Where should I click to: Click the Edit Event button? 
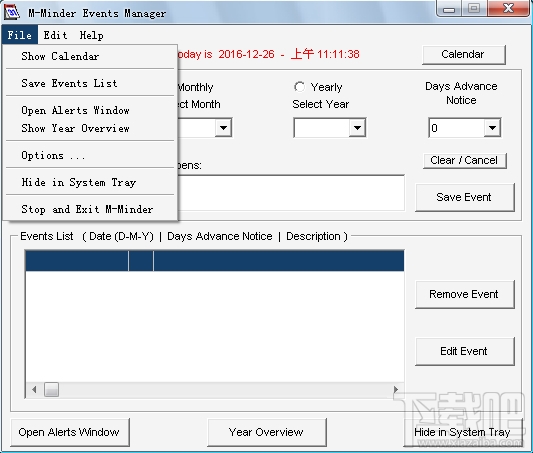click(x=465, y=351)
